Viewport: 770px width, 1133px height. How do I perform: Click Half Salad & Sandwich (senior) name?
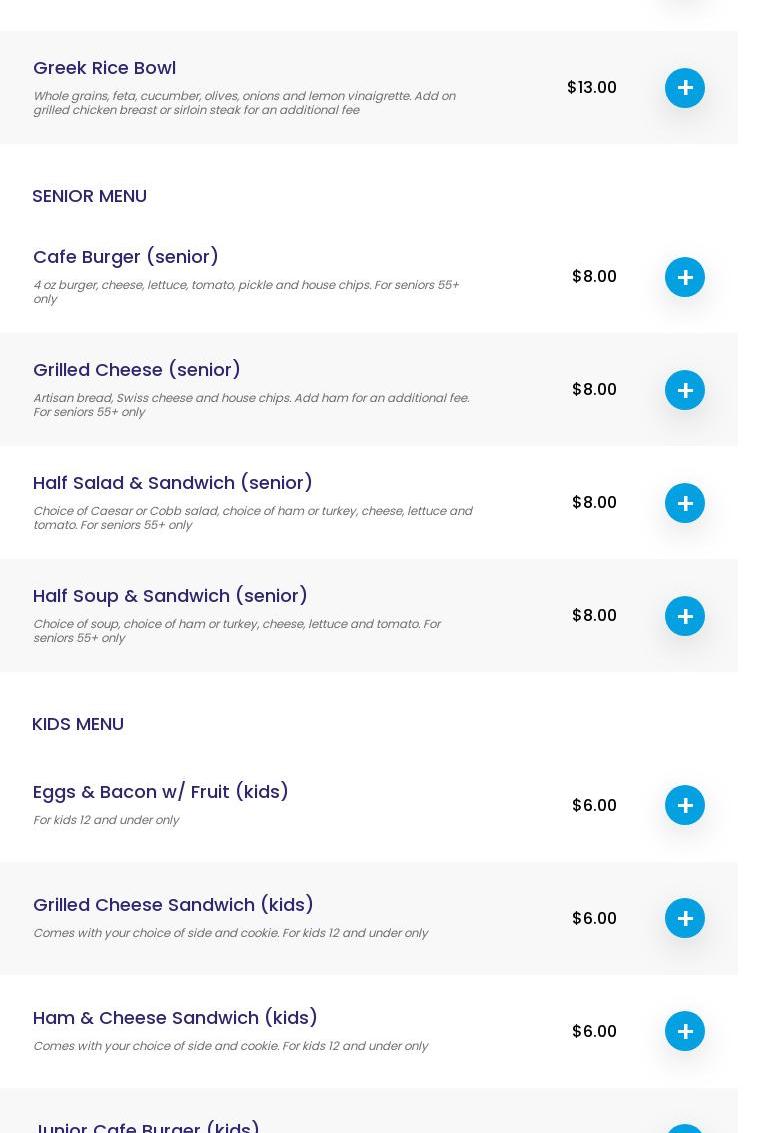click(x=173, y=483)
